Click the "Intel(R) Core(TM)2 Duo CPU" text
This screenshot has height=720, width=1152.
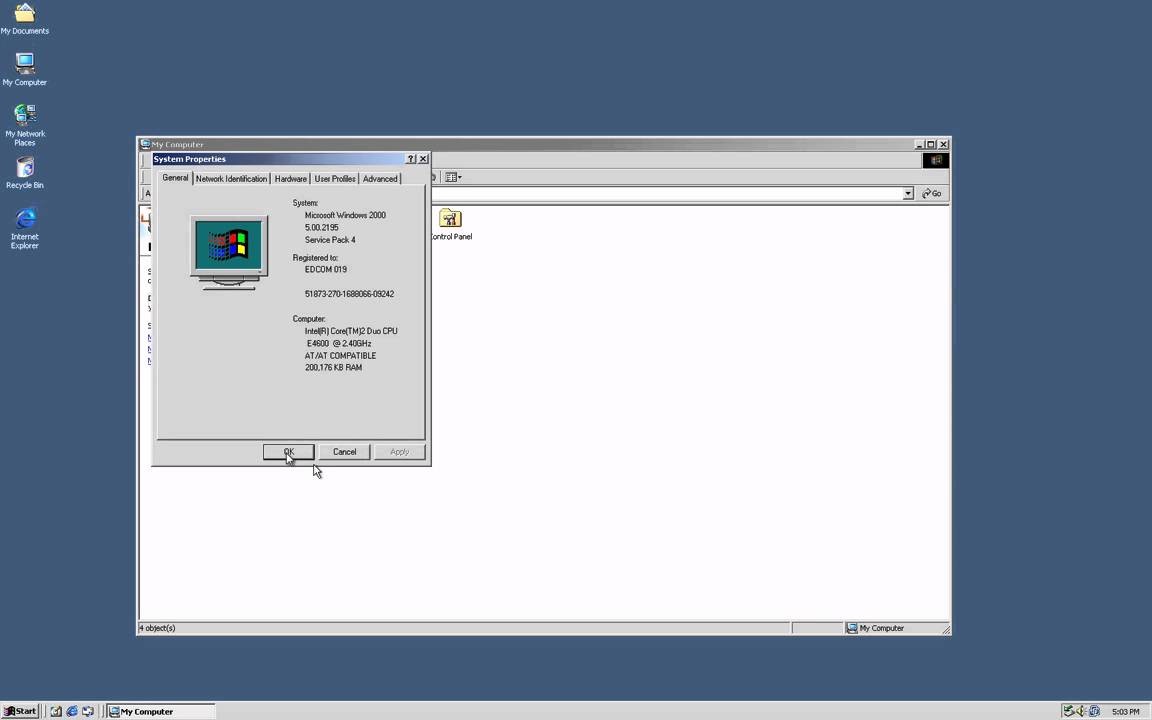(351, 331)
